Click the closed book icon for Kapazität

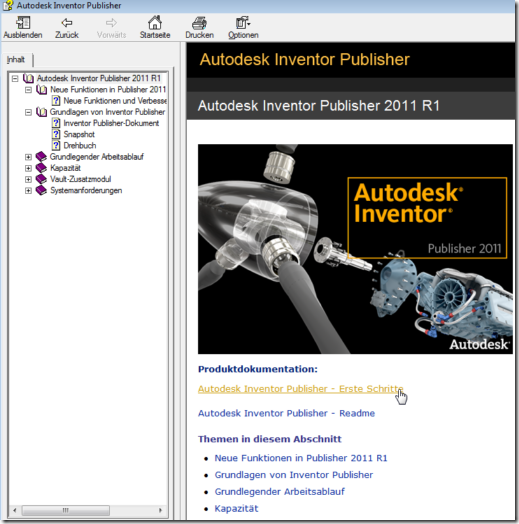[x=41, y=168]
